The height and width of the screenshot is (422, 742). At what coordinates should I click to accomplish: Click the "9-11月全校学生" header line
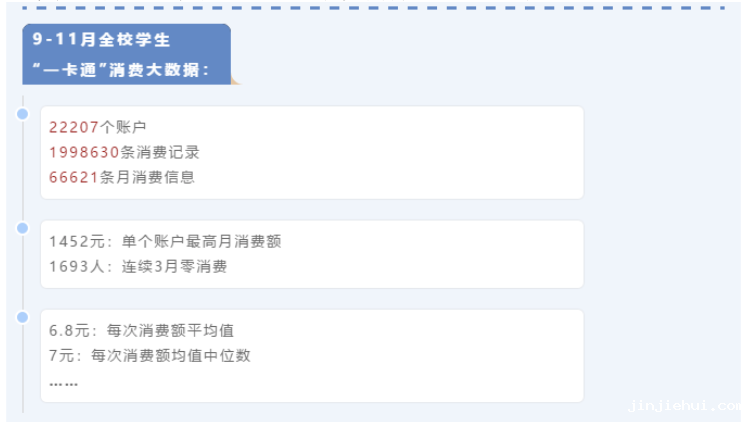[x=101, y=40]
